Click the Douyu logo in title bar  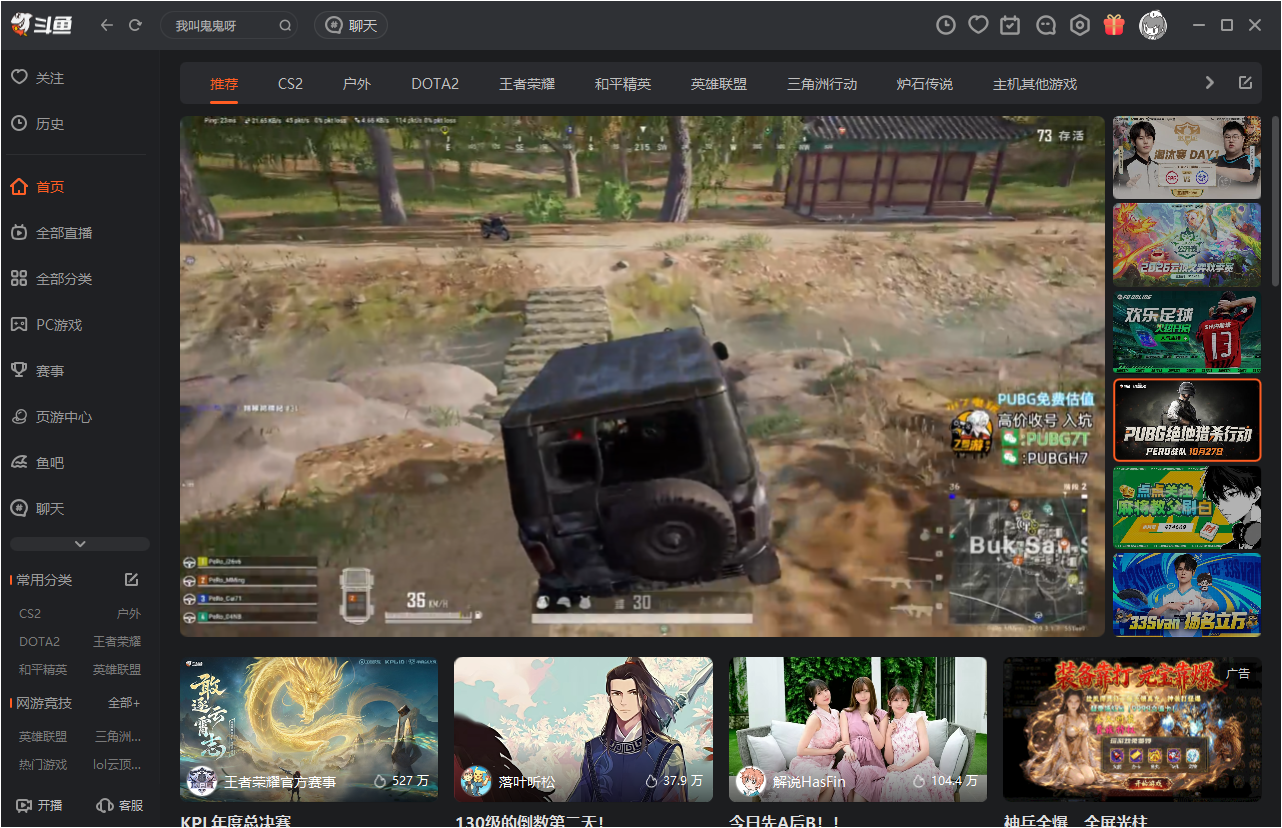pyautogui.click(x=42, y=25)
